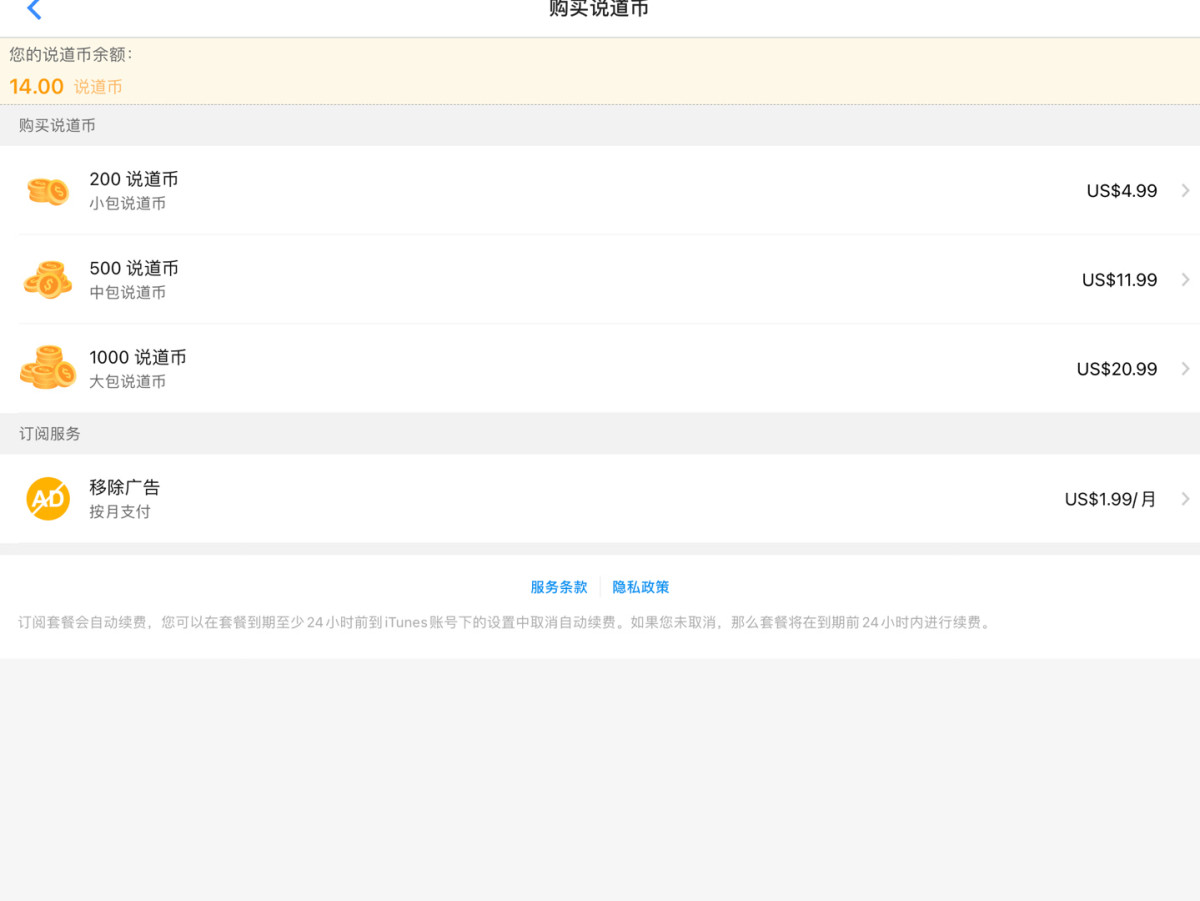Tap the auto-renewal notice paragraph
Screen dimensions: 1200x901
(505, 622)
